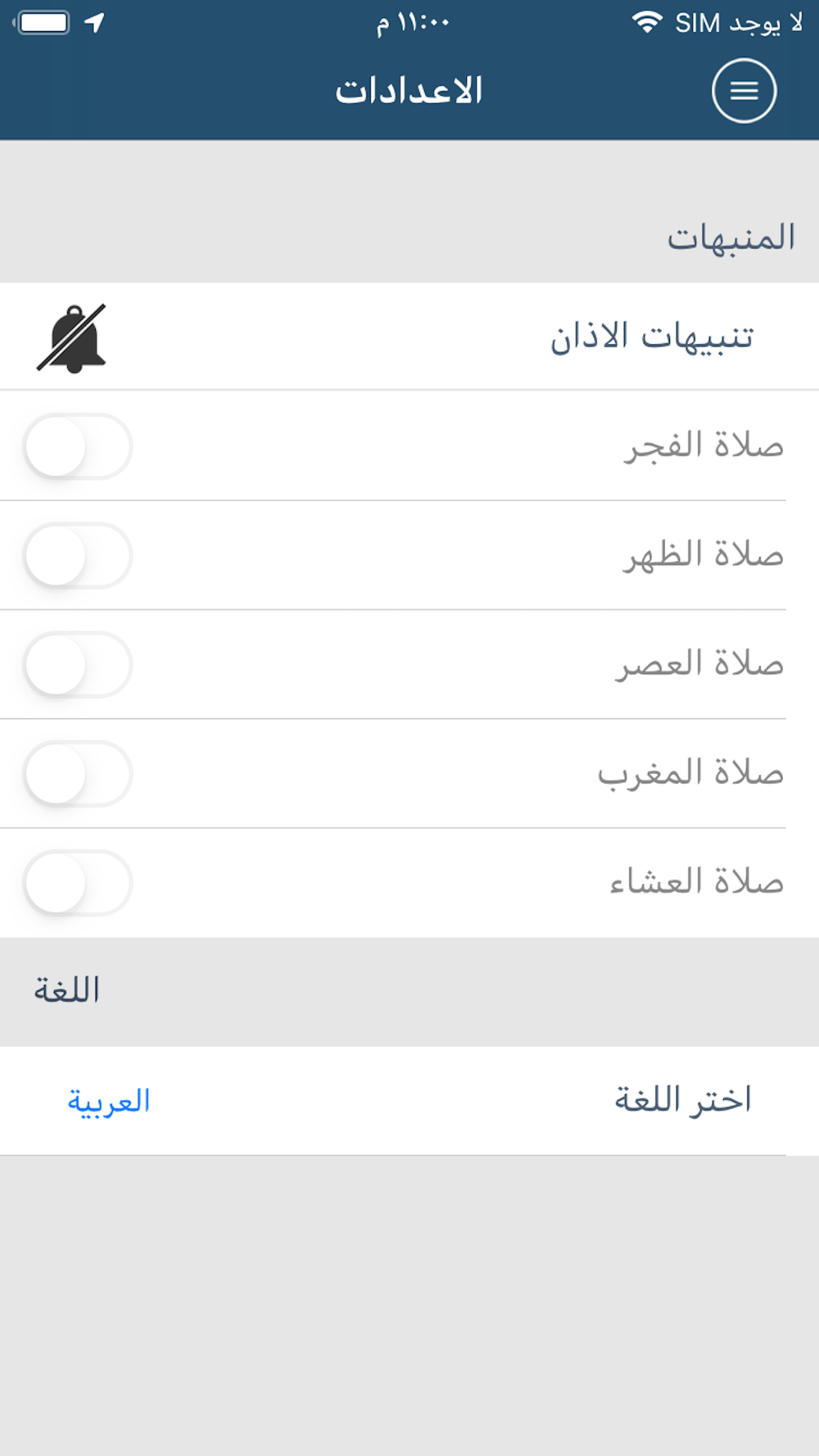
Task: Toggle the صلاة الظهر alert switch
Action: point(79,555)
